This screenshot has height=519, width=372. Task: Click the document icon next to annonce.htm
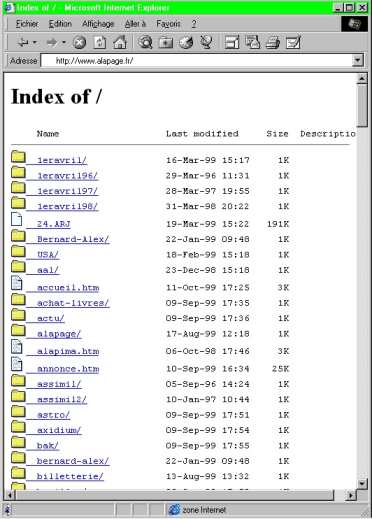click(17, 364)
